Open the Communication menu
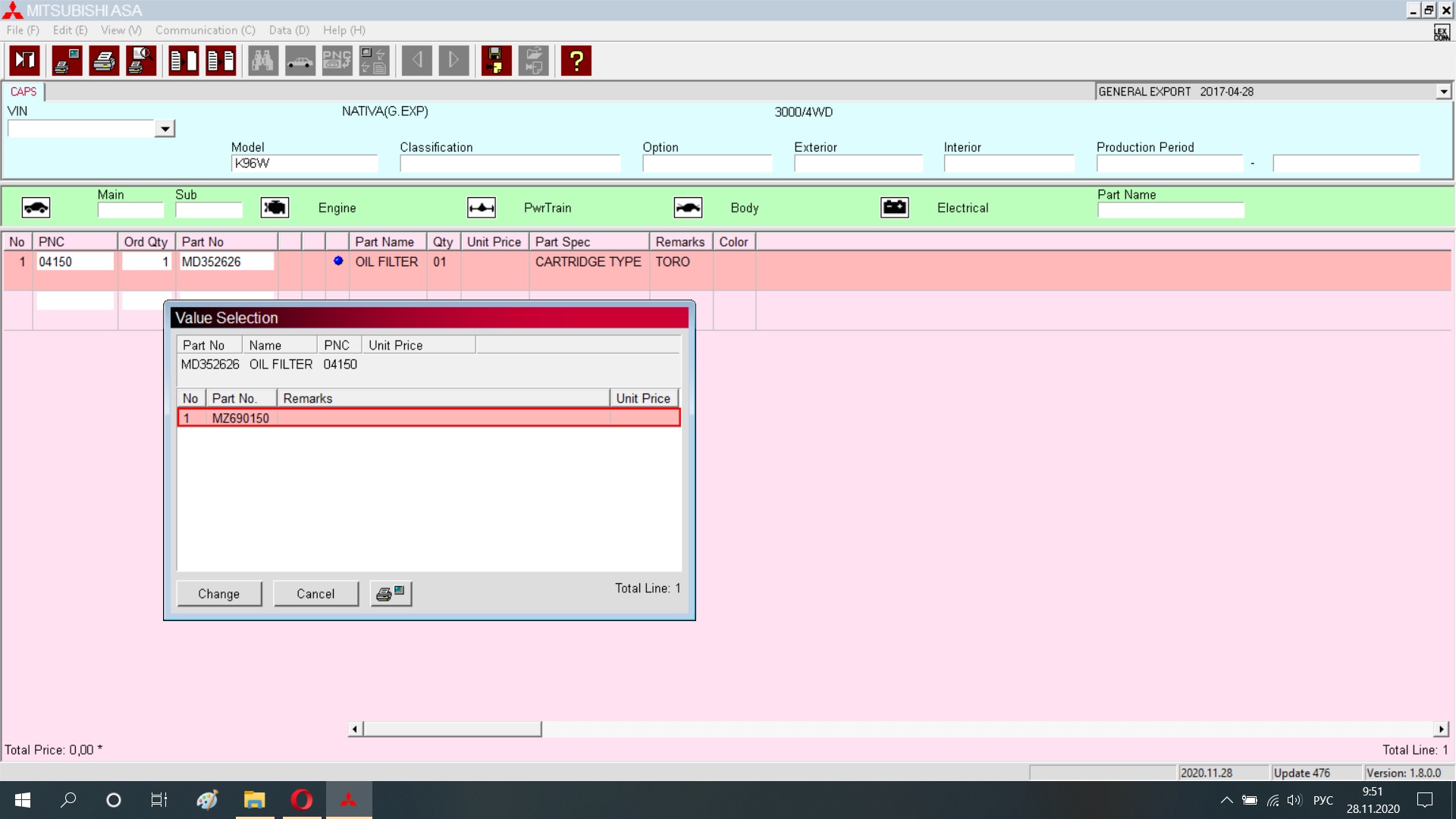 click(x=205, y=30)
